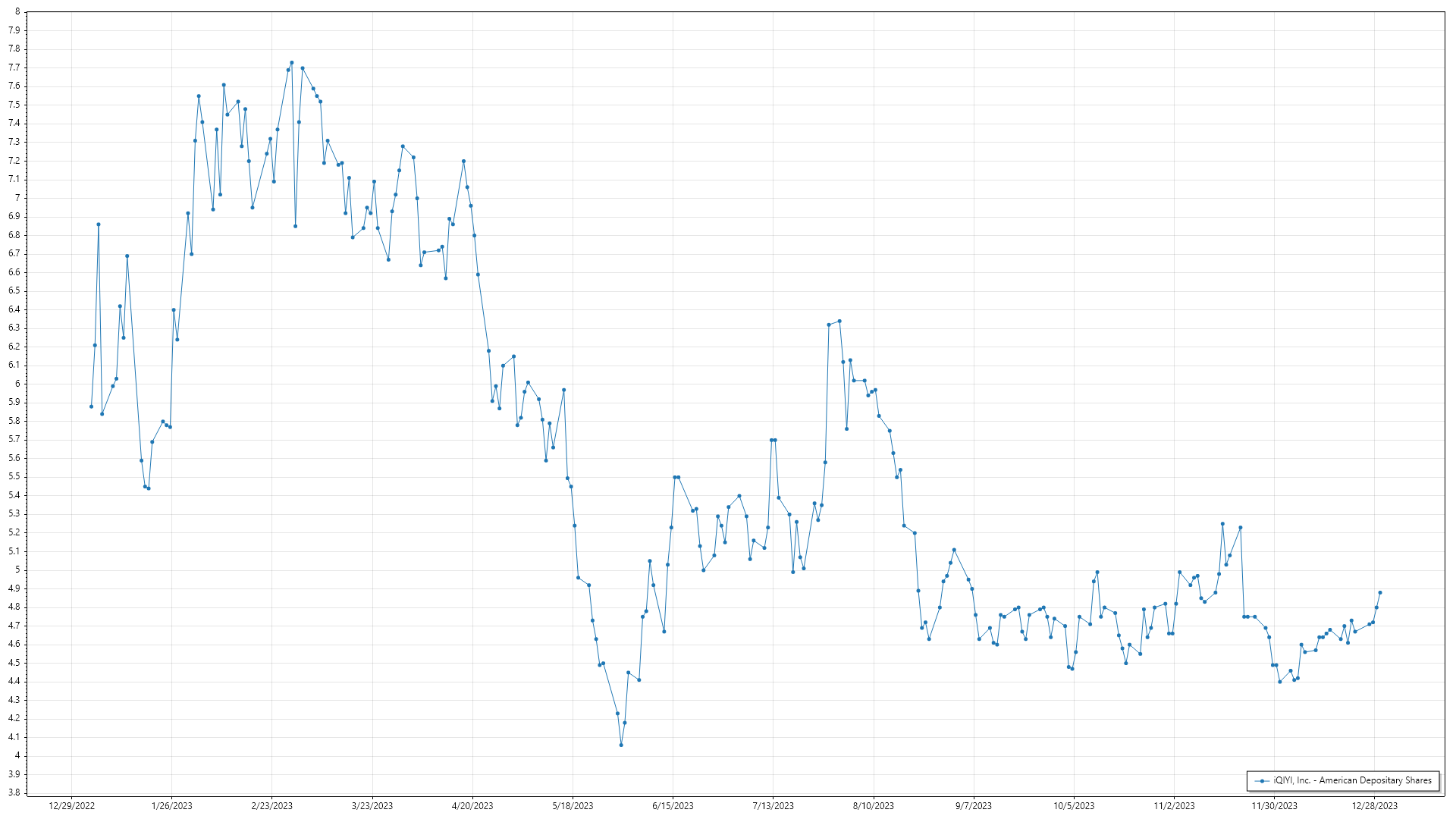Click the last data point of the series

(x=1380, y=592)
